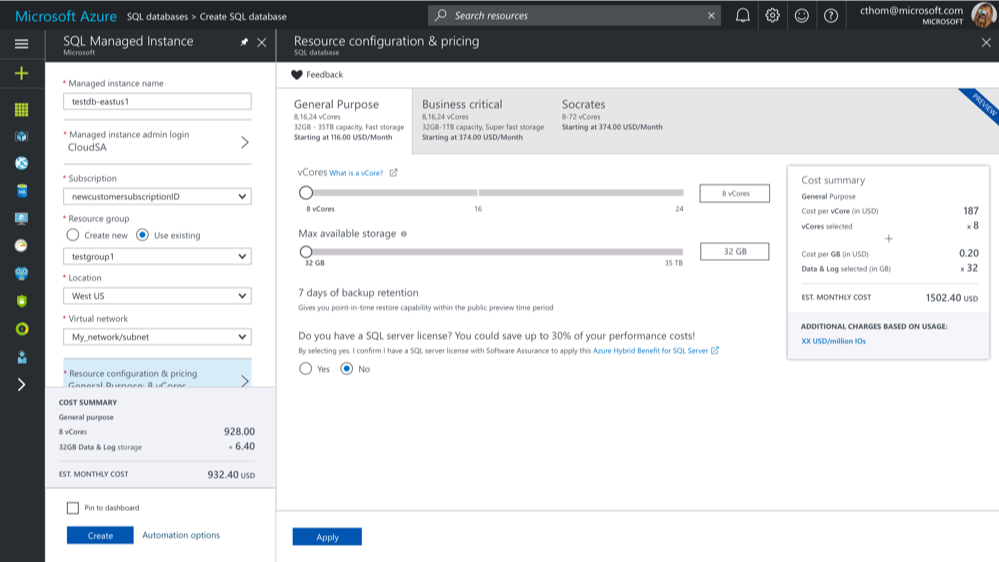Select Create new resource group radio
Viewport: 999px width, 562px height.
tap(73, 235)
